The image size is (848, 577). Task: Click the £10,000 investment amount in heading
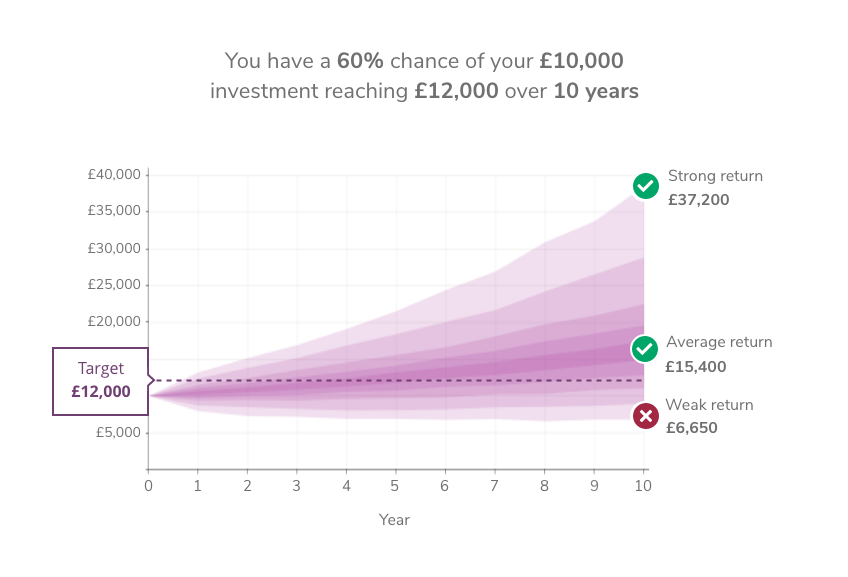[581, 61]
